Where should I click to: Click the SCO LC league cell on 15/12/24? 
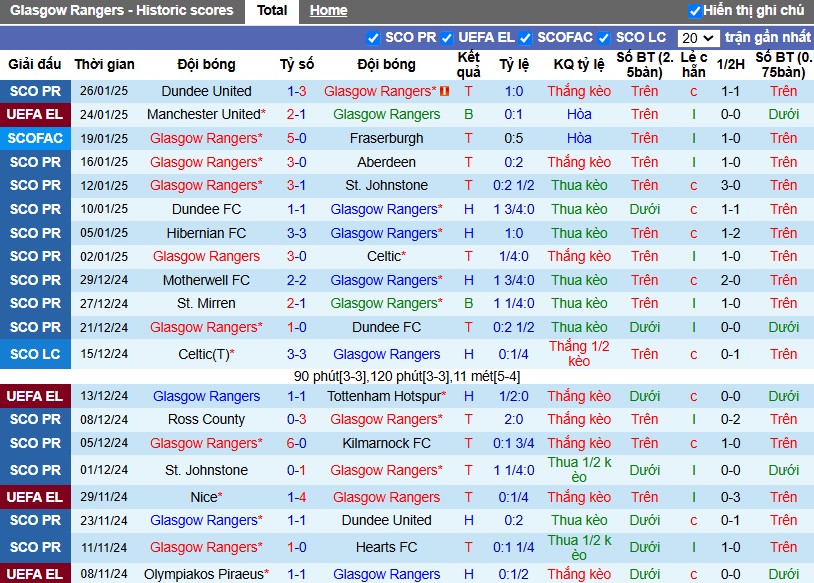click(x=35, y=354)
